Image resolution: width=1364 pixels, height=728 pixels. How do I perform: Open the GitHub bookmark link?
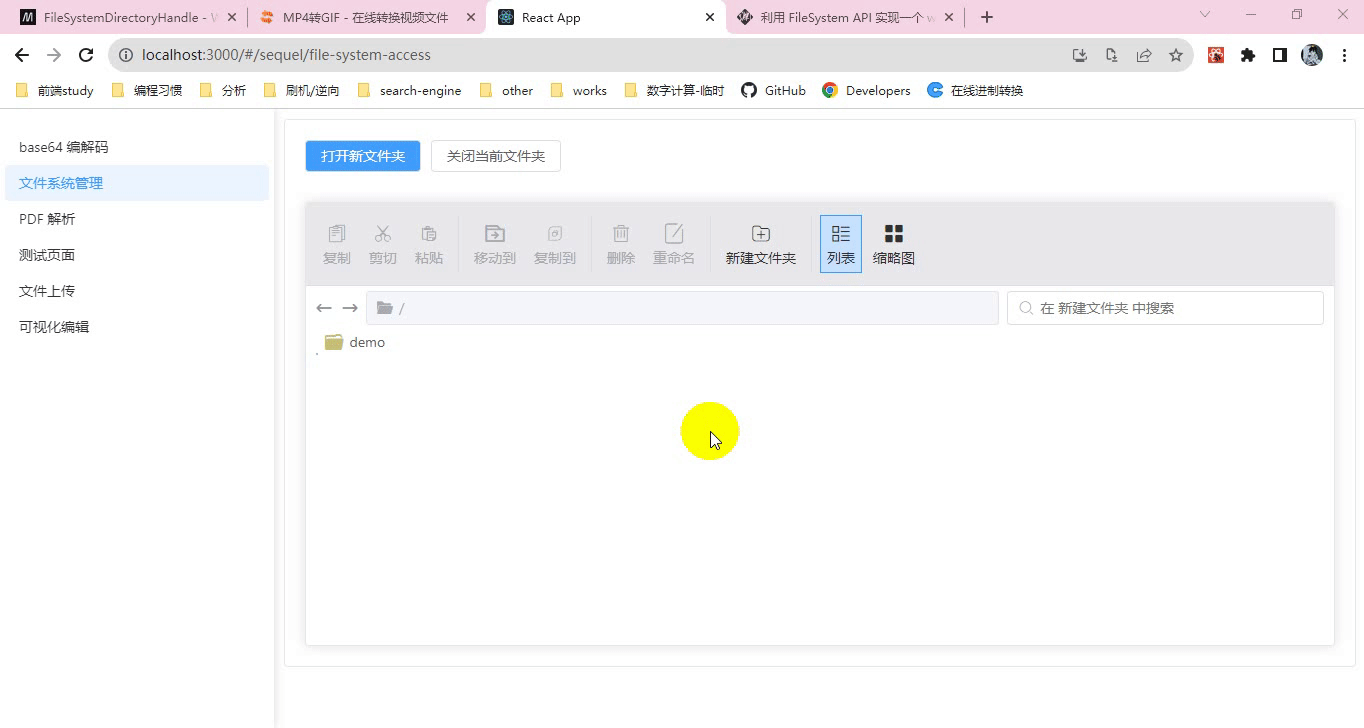[773, 90]
